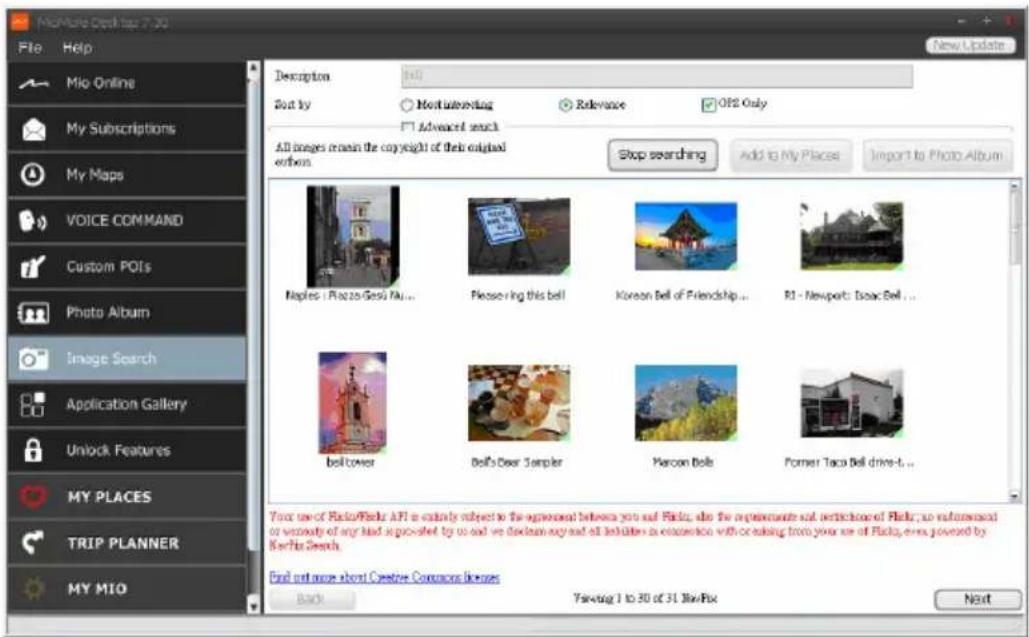Open the Mio Online section
1029x637 pixels.
(x=127, y=83)
